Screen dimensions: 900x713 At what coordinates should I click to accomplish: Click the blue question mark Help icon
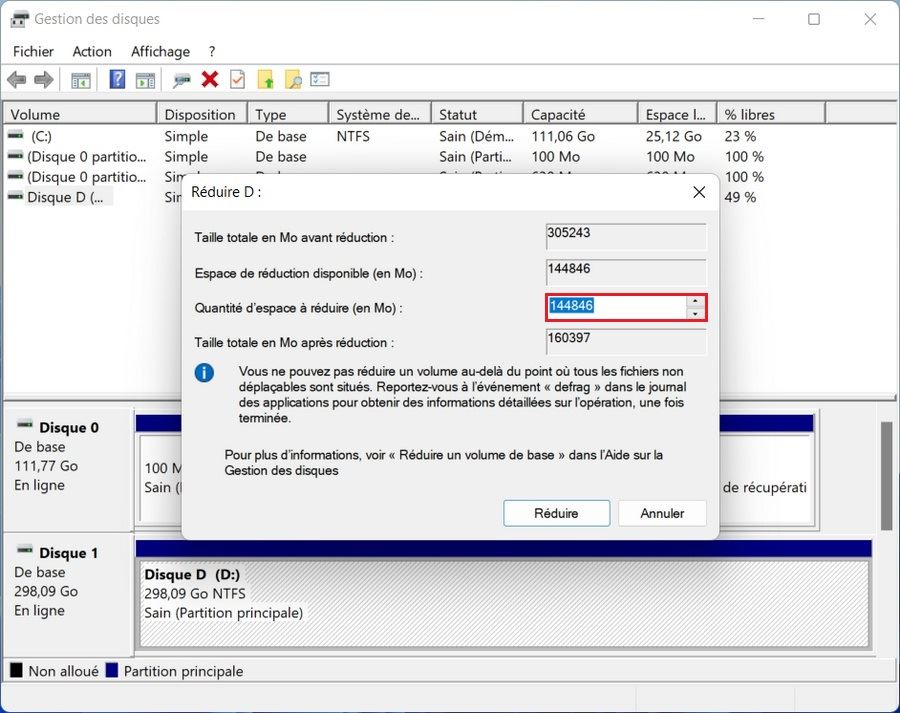coord(117,80)
